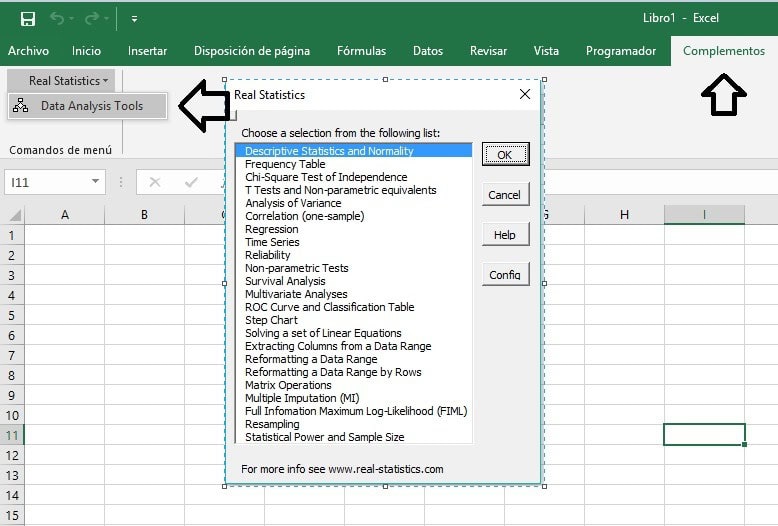The image size is (778, 526).
Task: Select column B header
Action: [144, 215]
